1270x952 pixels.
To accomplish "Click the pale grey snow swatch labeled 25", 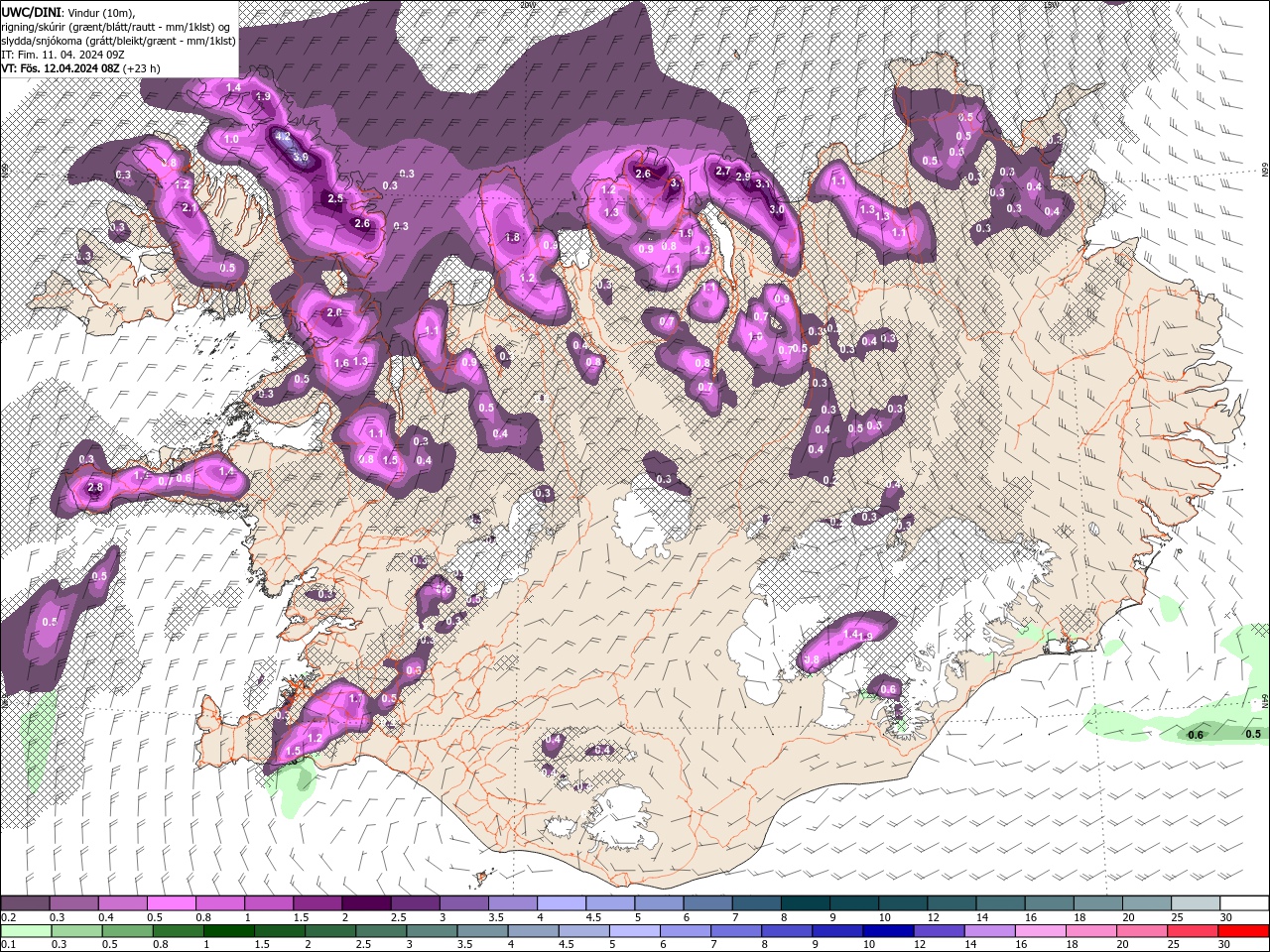I will pos(1196,903).
